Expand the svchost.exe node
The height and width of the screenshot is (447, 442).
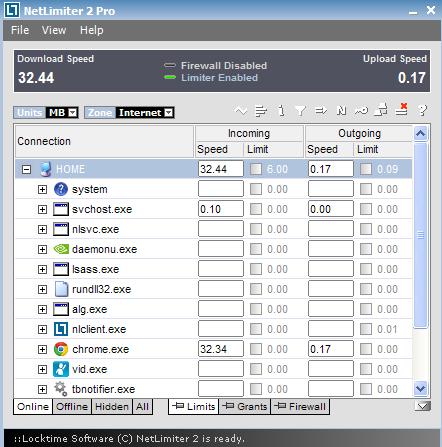(42, 209)
